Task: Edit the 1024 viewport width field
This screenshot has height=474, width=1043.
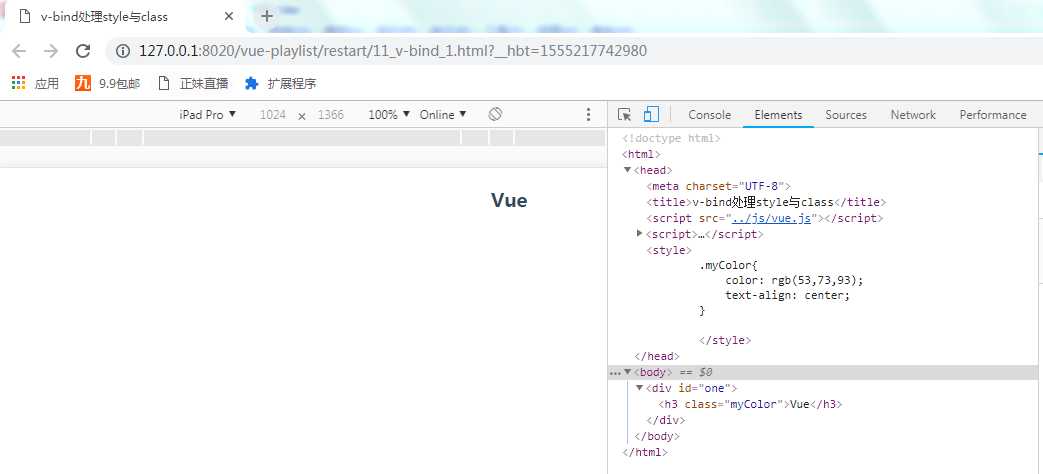Action: point(273,114)
